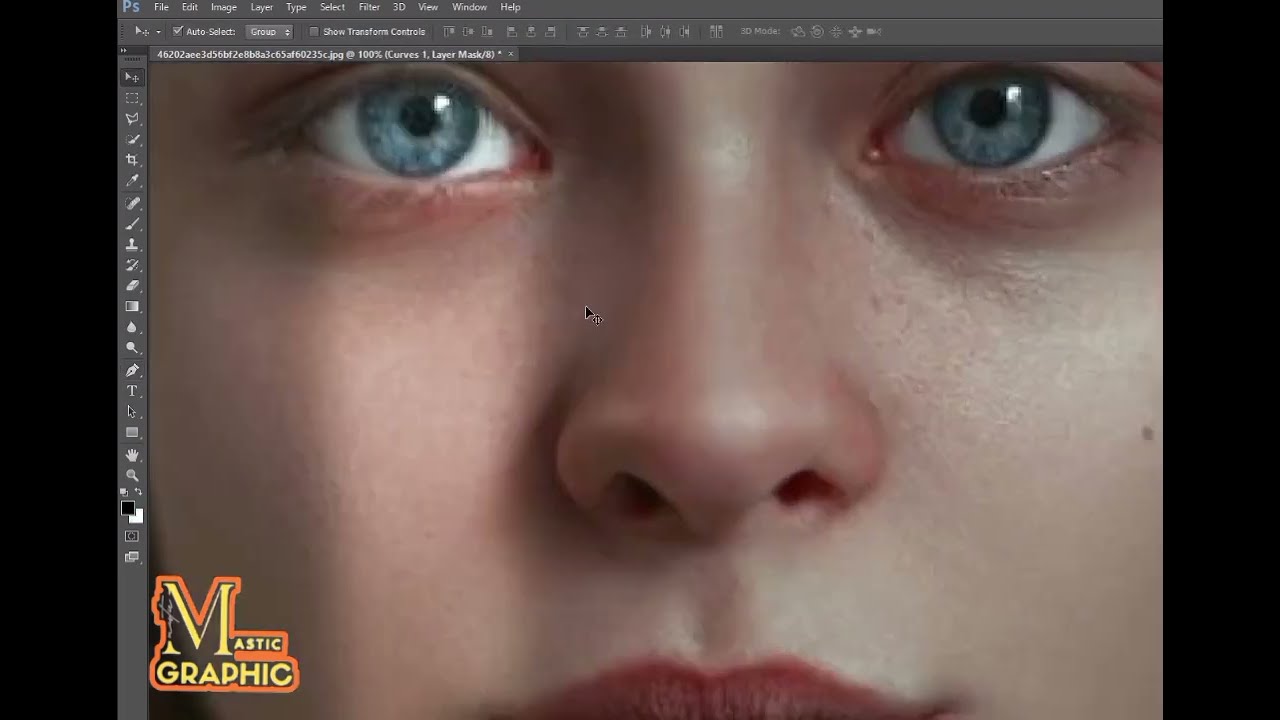This screenshot has width=1280, height=720.
Task: Select the Gradient tool
Action: (x=132, y=307)
